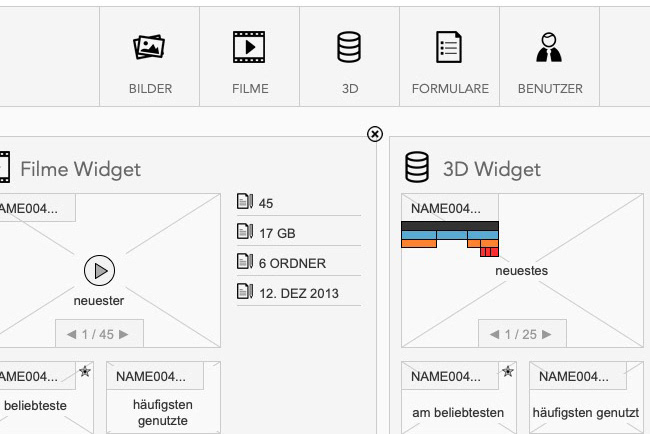
Task: Open the Formulare section icon
Action: coord(450,48)
